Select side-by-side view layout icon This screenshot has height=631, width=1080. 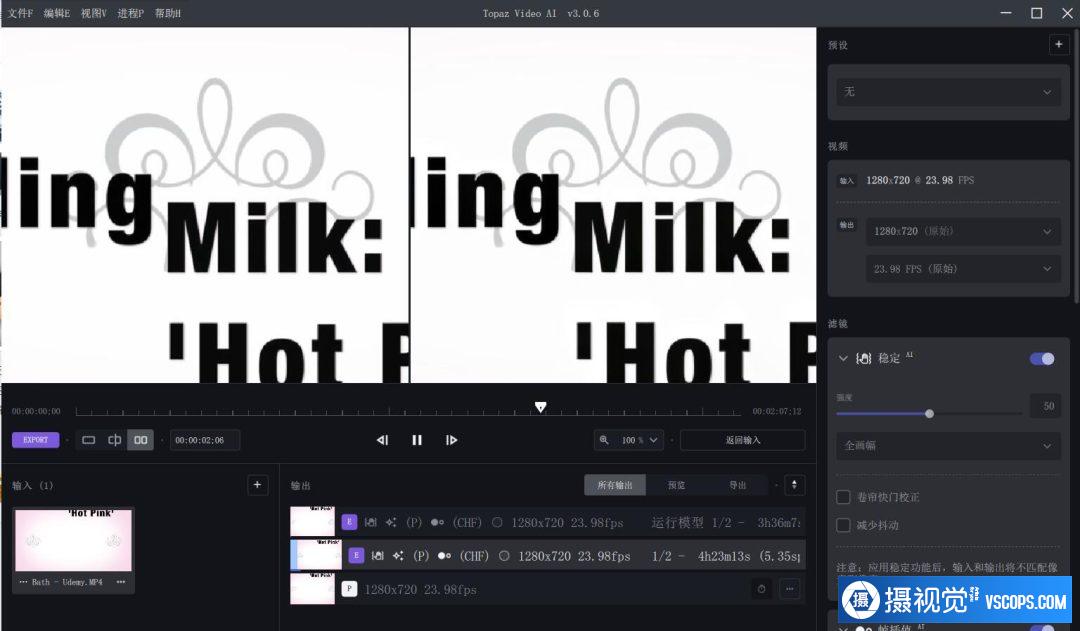click(141, 440)
